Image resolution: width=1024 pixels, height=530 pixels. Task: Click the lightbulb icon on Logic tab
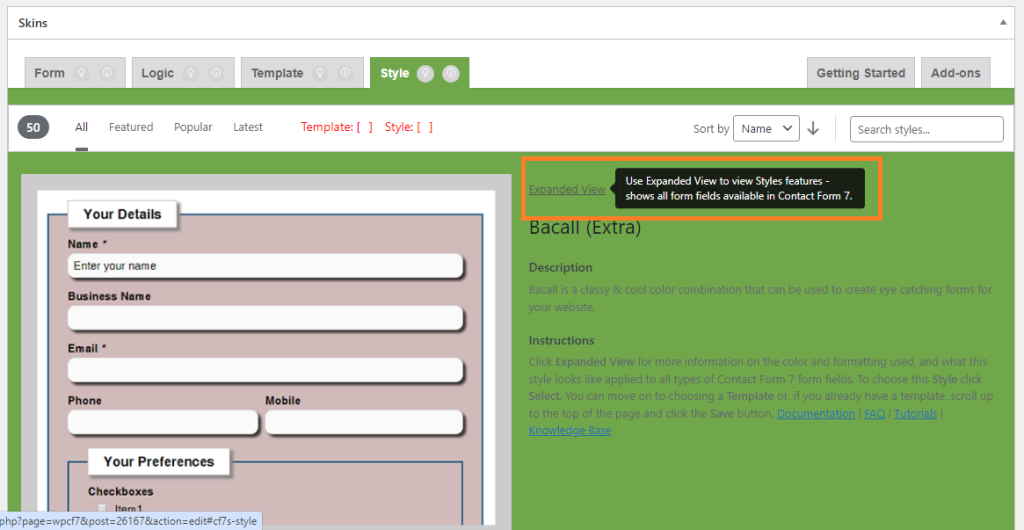[x=191, y=73]
